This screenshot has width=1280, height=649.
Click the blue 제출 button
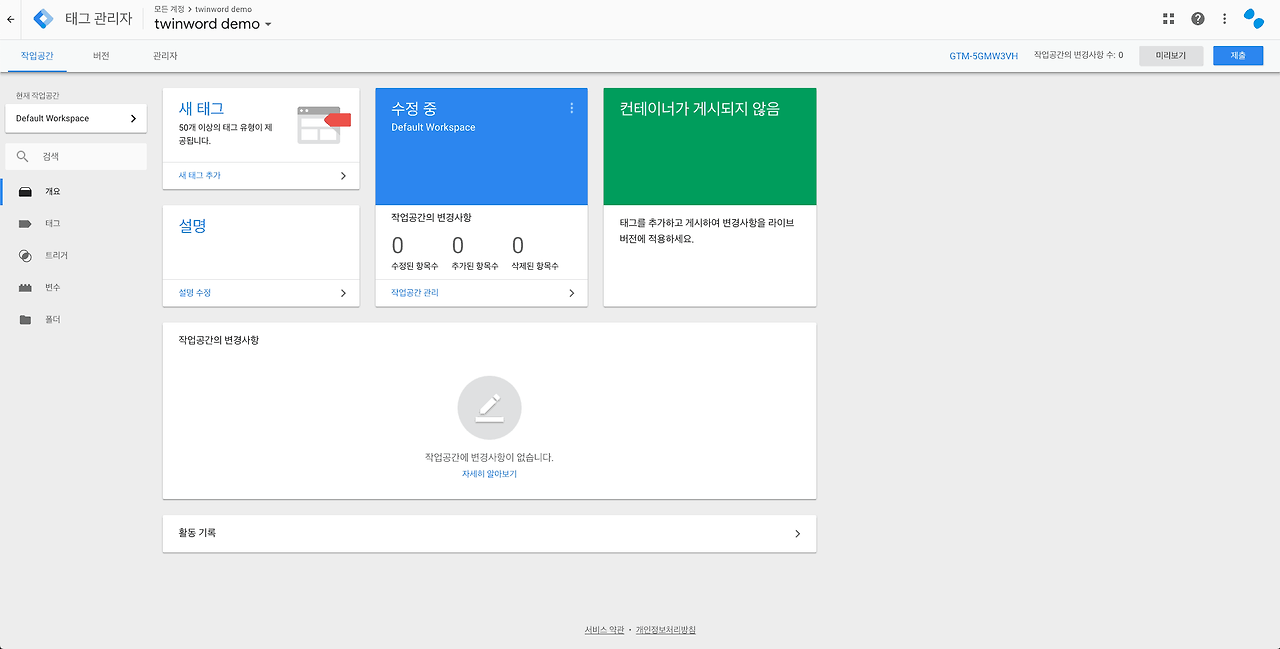(1238, 55)
